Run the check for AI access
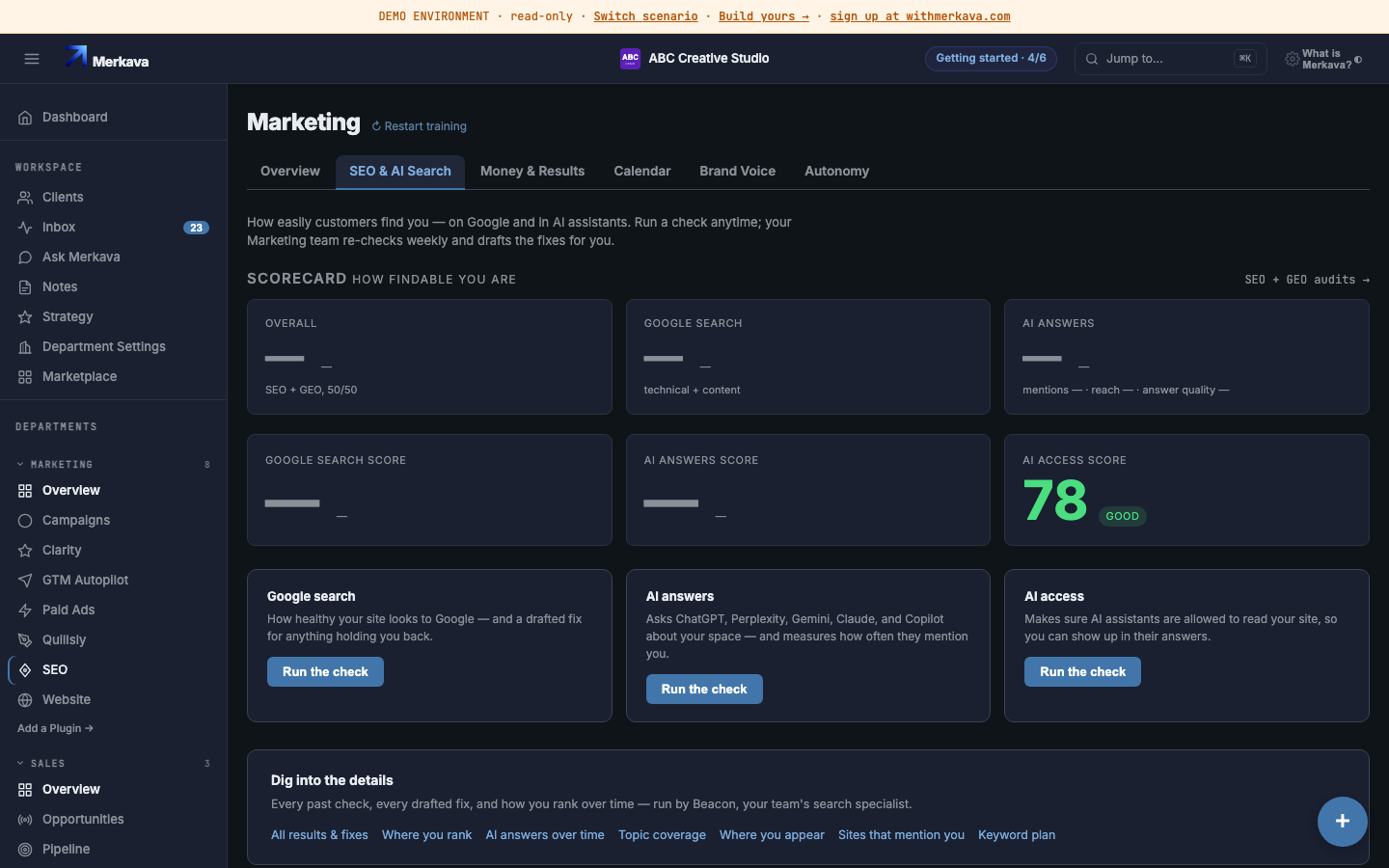The width and height of the screenshot is (1389, 868). click(1082, 672)
